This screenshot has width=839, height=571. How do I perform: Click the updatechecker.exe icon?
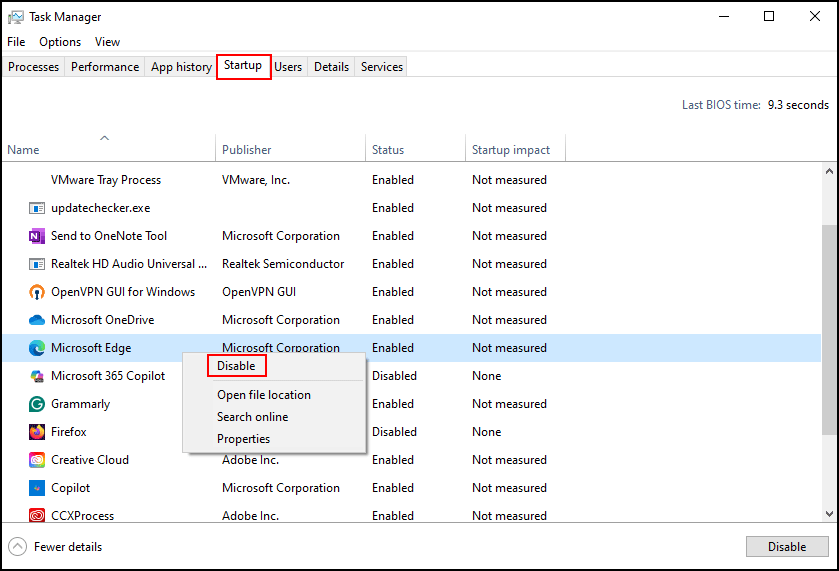click(x=36, y=208)
